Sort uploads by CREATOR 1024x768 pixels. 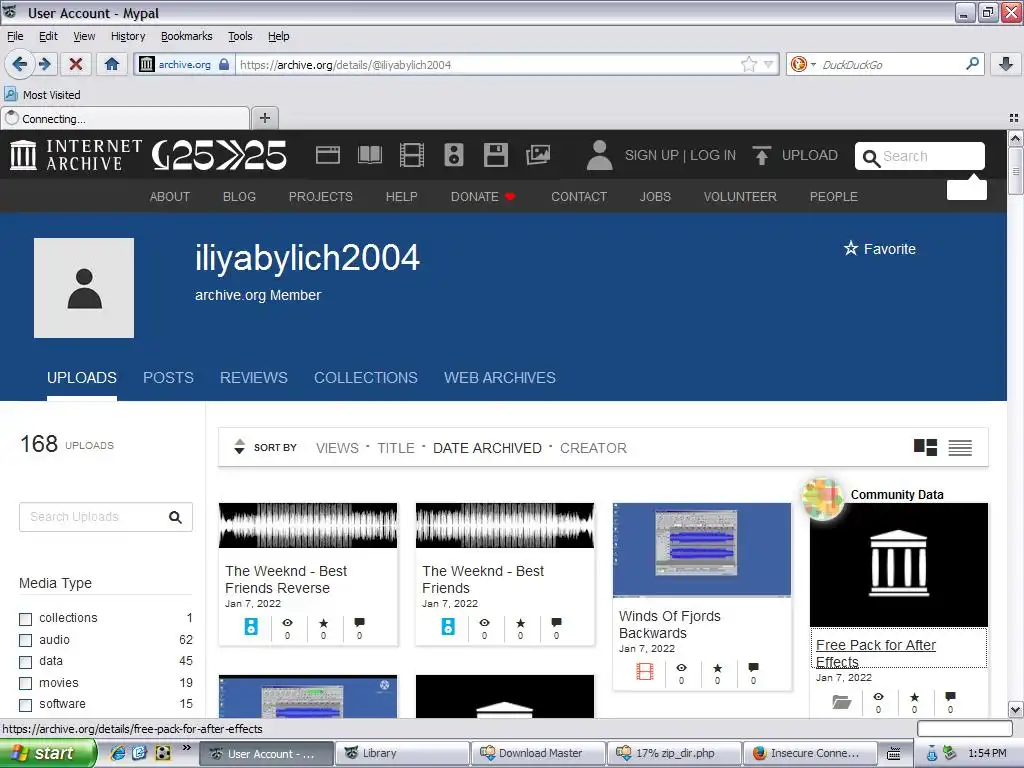(x=593, y=448)
